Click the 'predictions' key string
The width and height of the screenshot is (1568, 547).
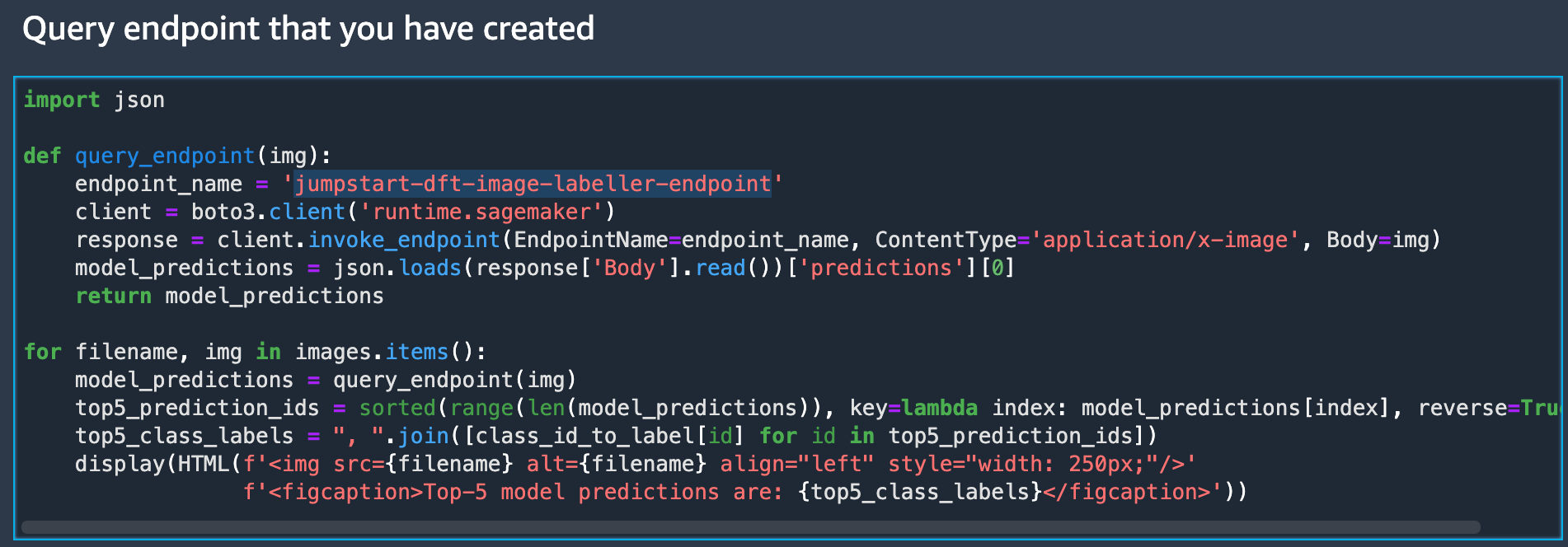click(880, 268)
